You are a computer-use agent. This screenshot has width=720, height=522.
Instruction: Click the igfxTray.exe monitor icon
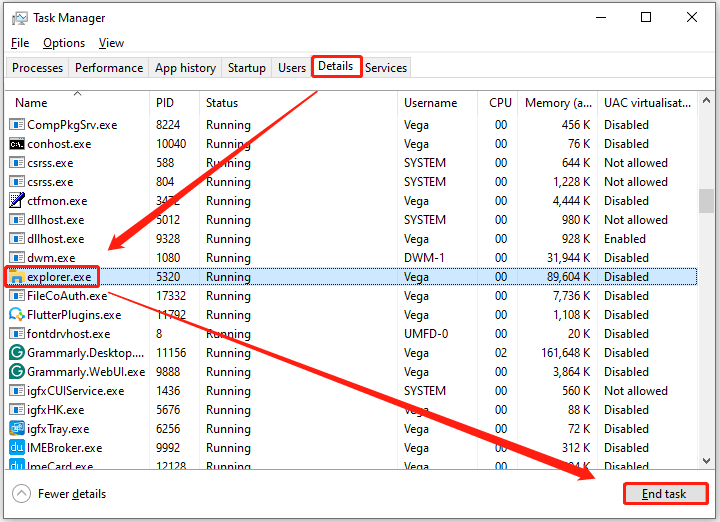click(x=17, y=428)
